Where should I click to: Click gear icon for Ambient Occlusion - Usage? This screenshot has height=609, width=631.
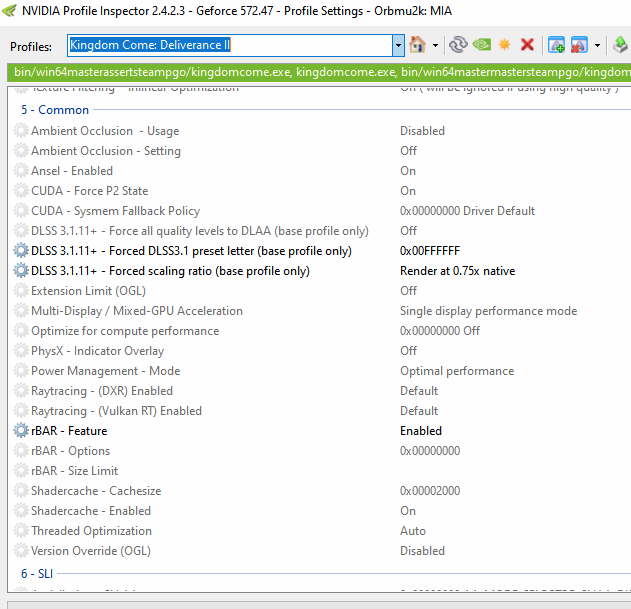pyautogui.click(x=21, y=130)
